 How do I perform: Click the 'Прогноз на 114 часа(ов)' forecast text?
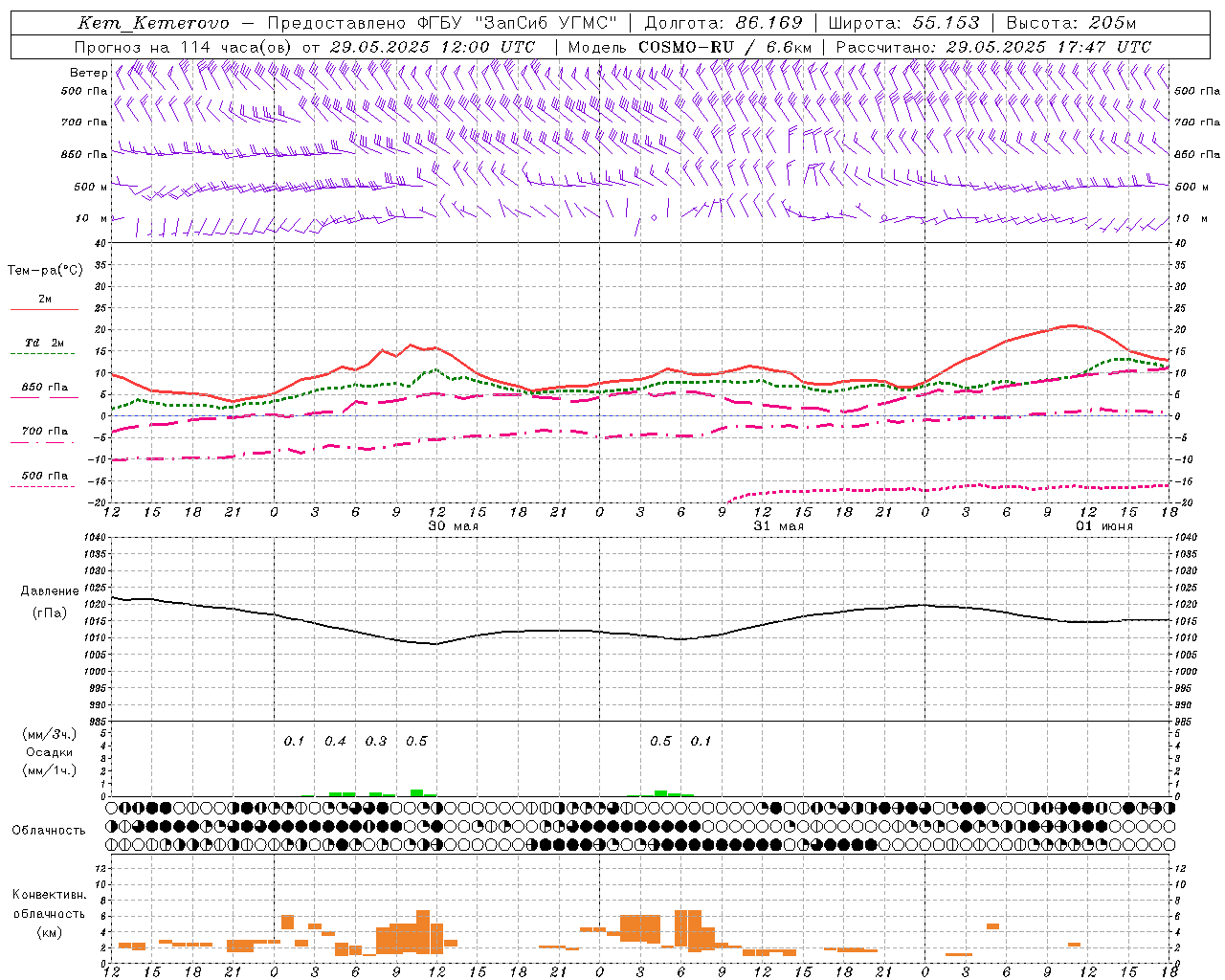(183, 47)
